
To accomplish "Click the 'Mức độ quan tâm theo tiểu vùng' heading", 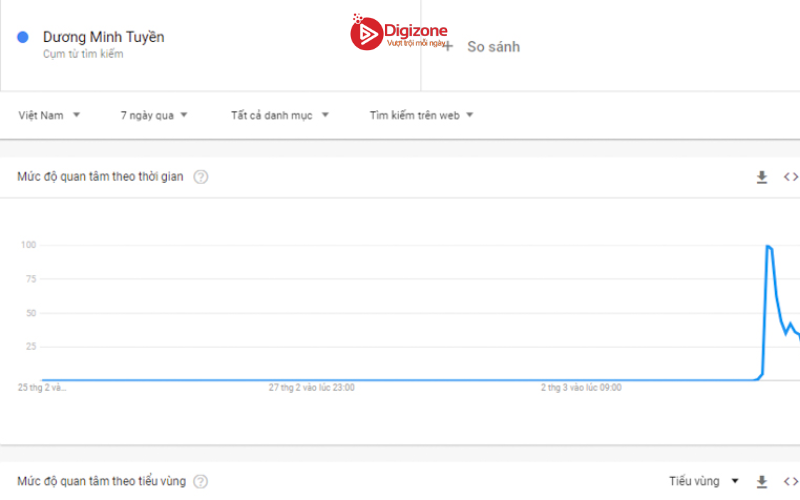I will tap(102, 481).
